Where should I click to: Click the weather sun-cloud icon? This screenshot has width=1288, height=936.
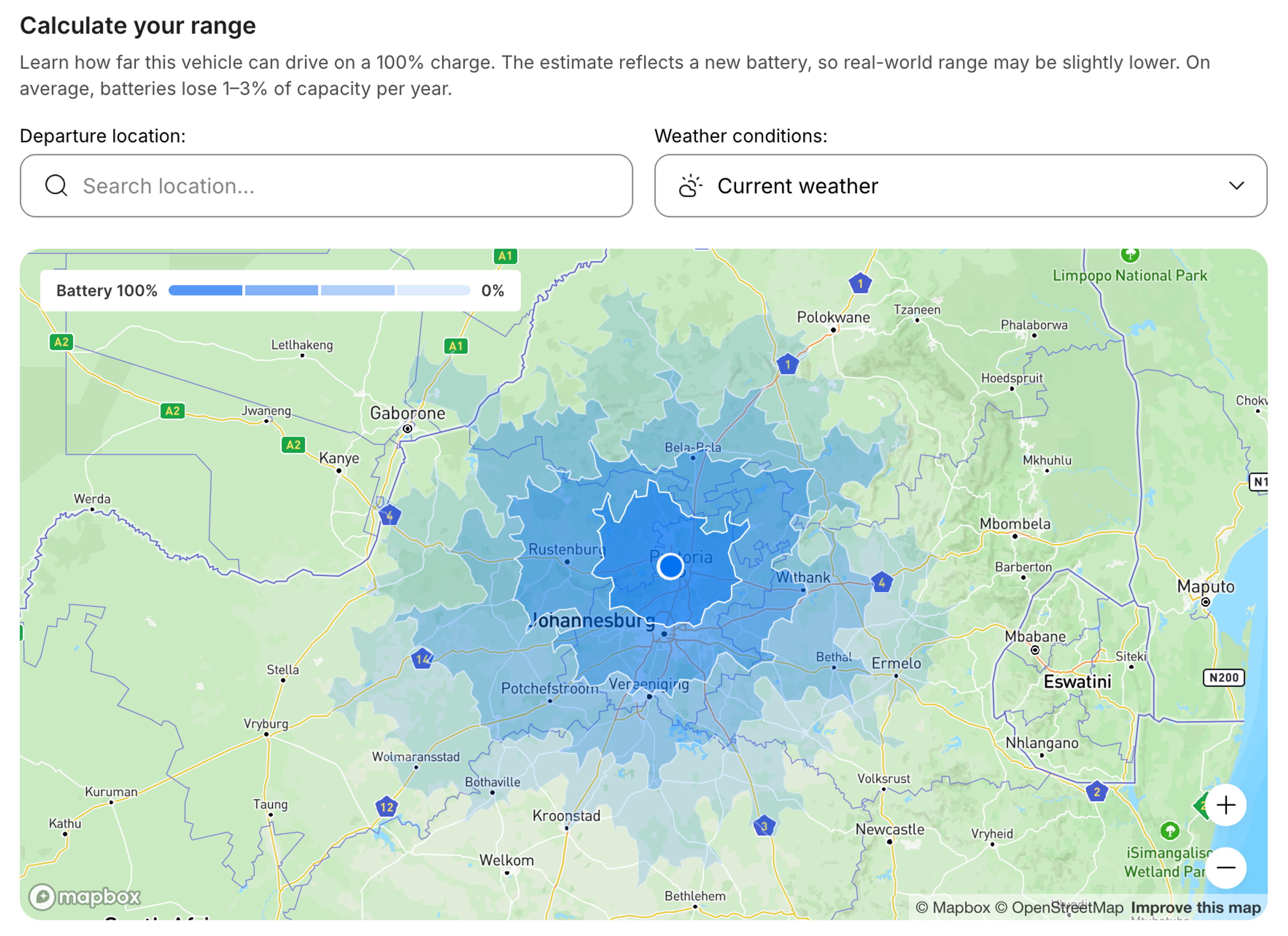click(x=690, y=186)
